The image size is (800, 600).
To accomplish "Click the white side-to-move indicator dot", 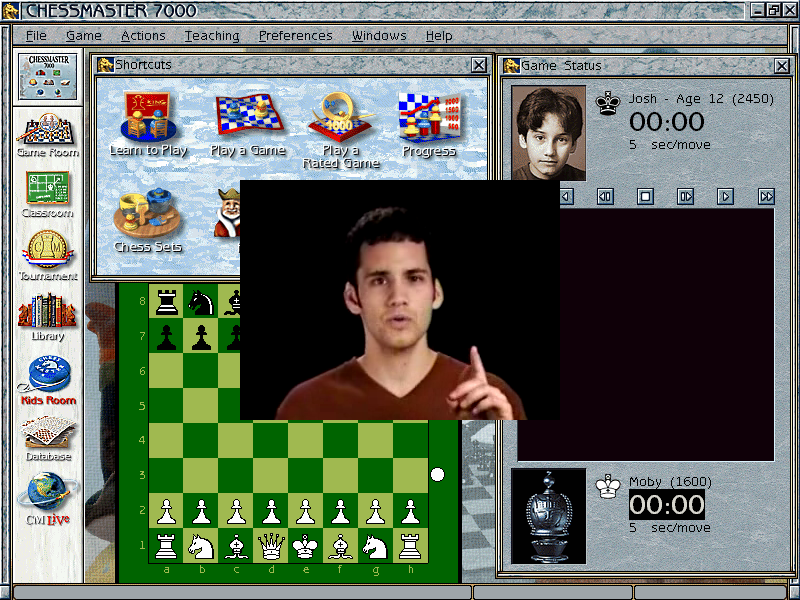I will (437, 474).
